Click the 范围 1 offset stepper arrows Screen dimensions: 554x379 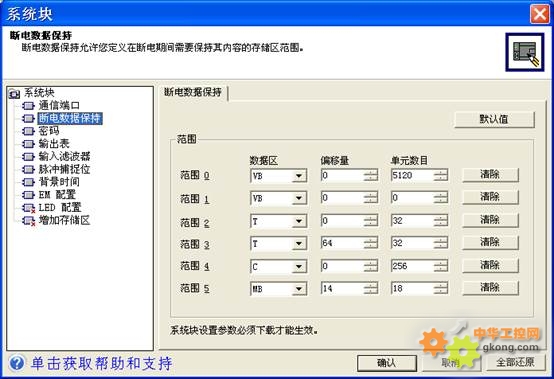tap(370, 198)
